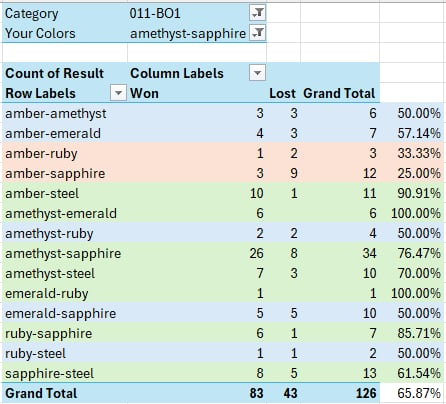446x404 pixels.
Task: Click the Won count 8 in sapphire-steel row
Action: pyautogui.click(x=197, y=373)
